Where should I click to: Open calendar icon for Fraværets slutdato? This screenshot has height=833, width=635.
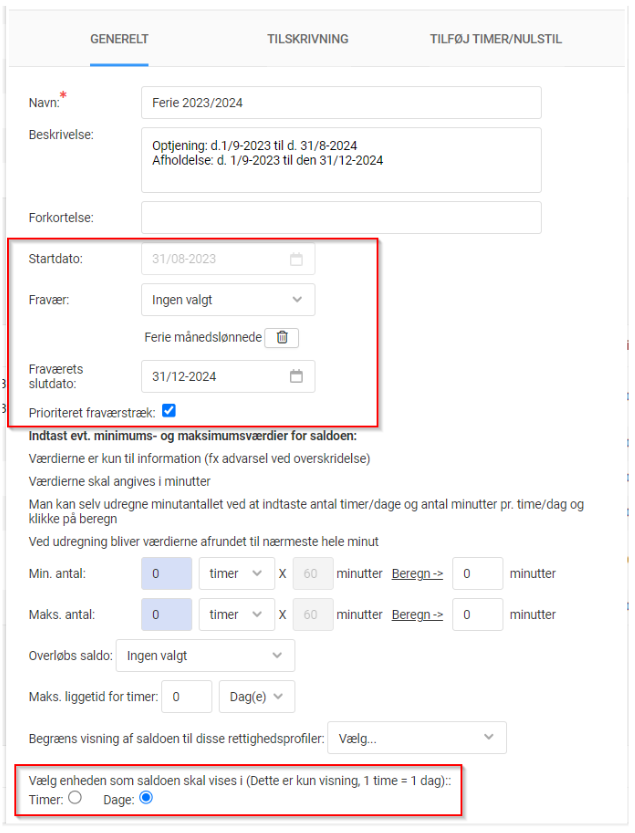point(296,377)
